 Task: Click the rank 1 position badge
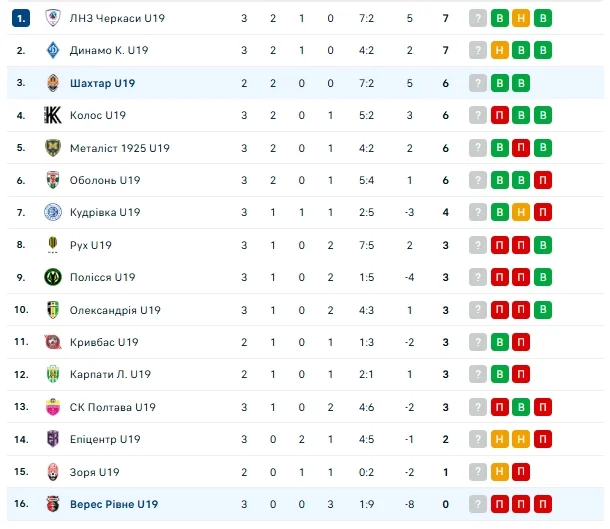coord(22,18)
